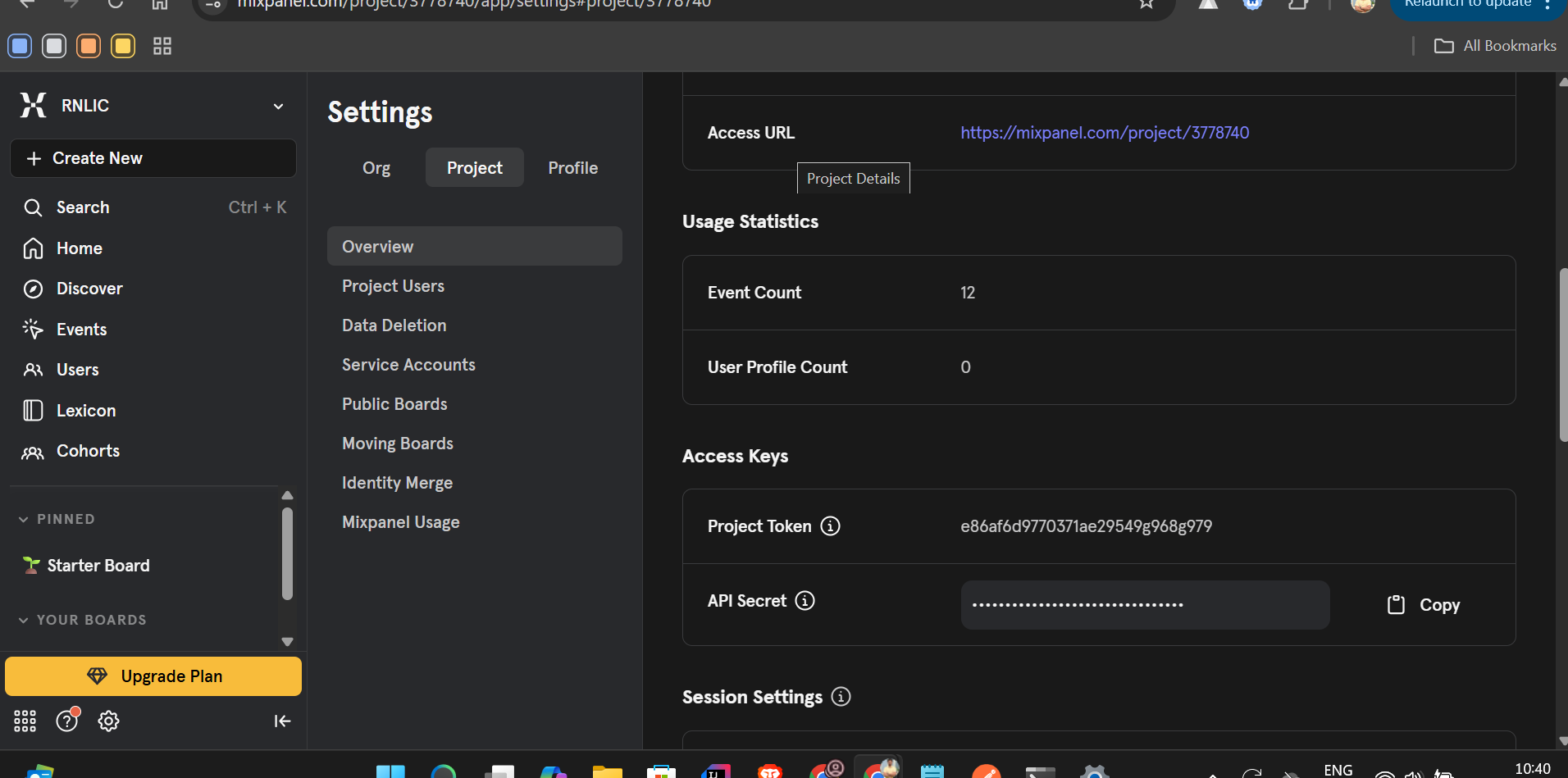Open the apps grid icon in sidebar footer

pos(25,721)
